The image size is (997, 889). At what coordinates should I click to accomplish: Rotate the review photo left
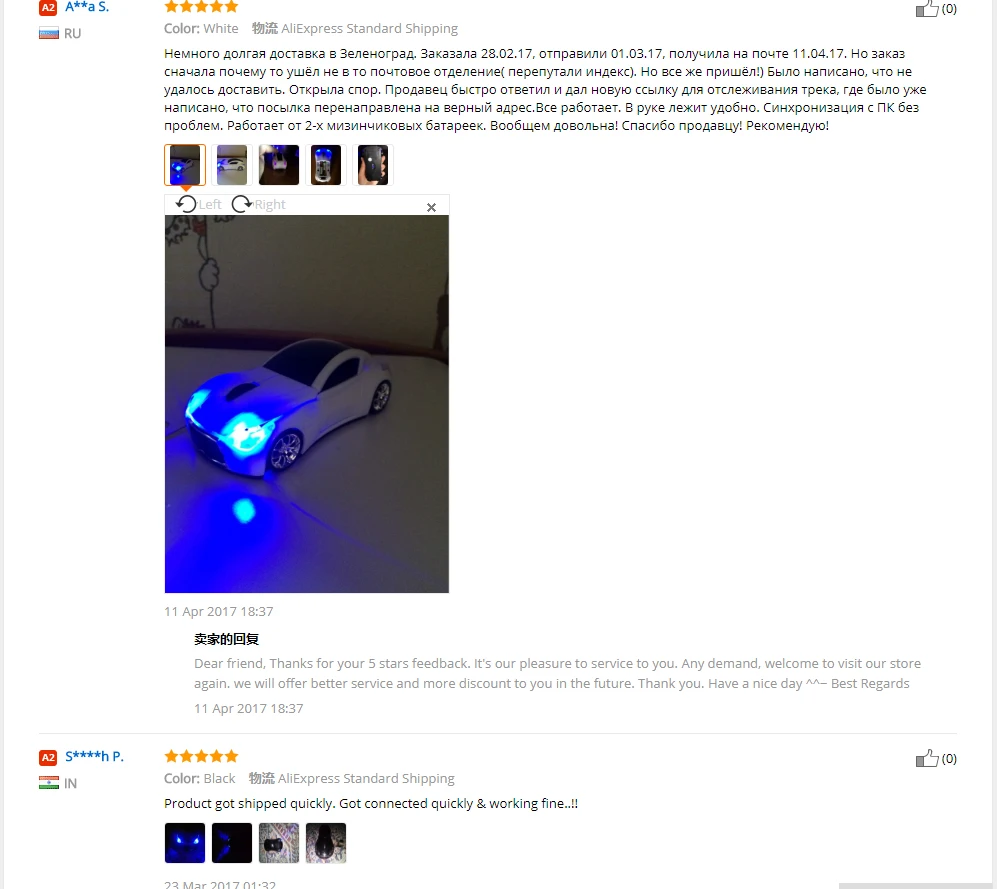[198, 205]
